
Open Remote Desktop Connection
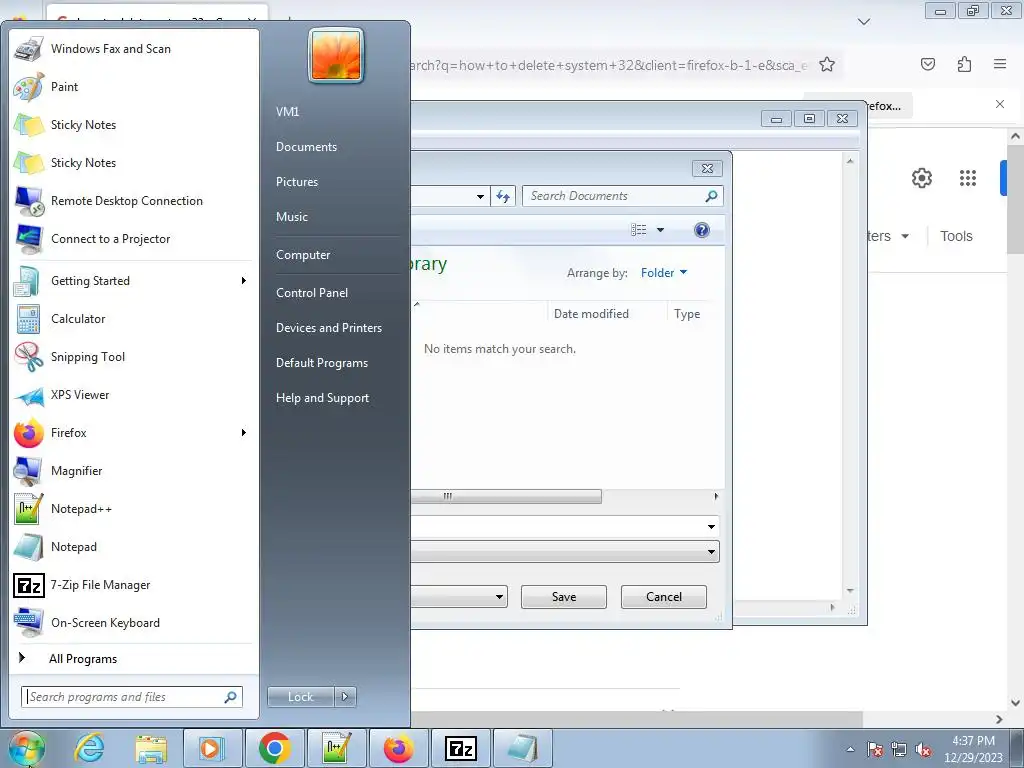pyautogui.click(x=134, y=201)
